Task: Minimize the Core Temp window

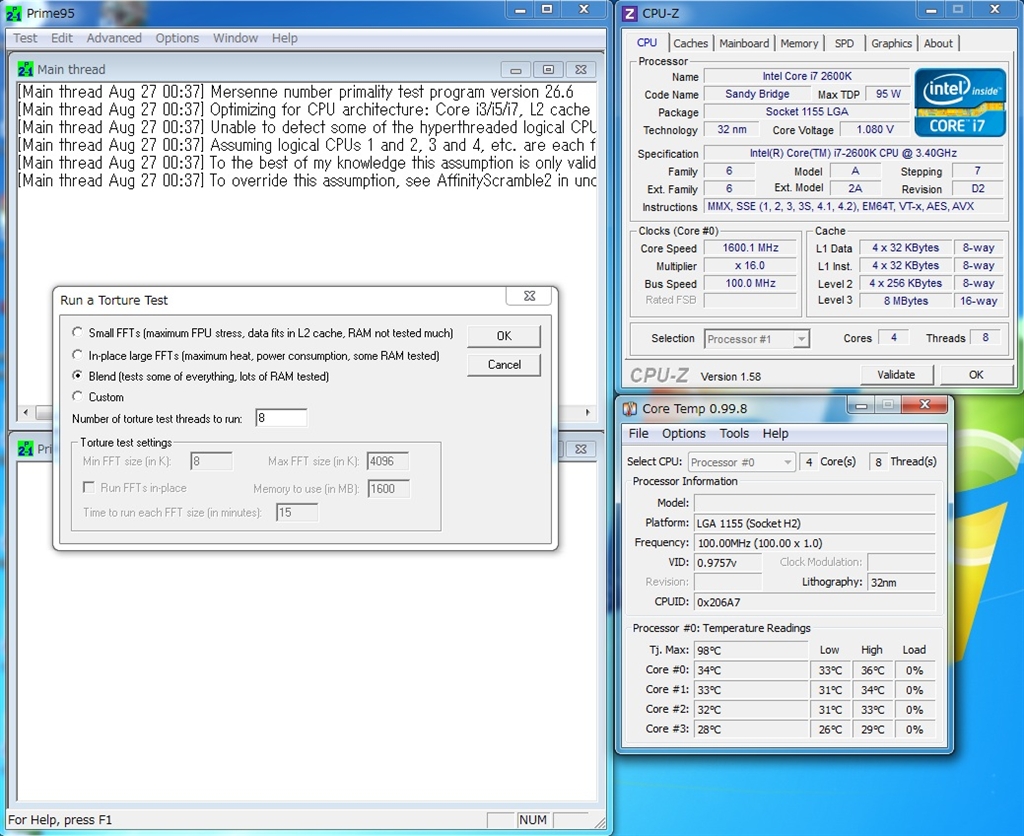Action: tap(859, 407)
